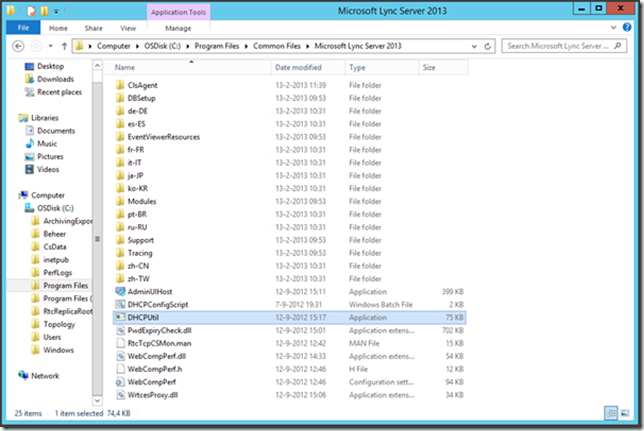Sort by the Size column header

coord(444,67)
